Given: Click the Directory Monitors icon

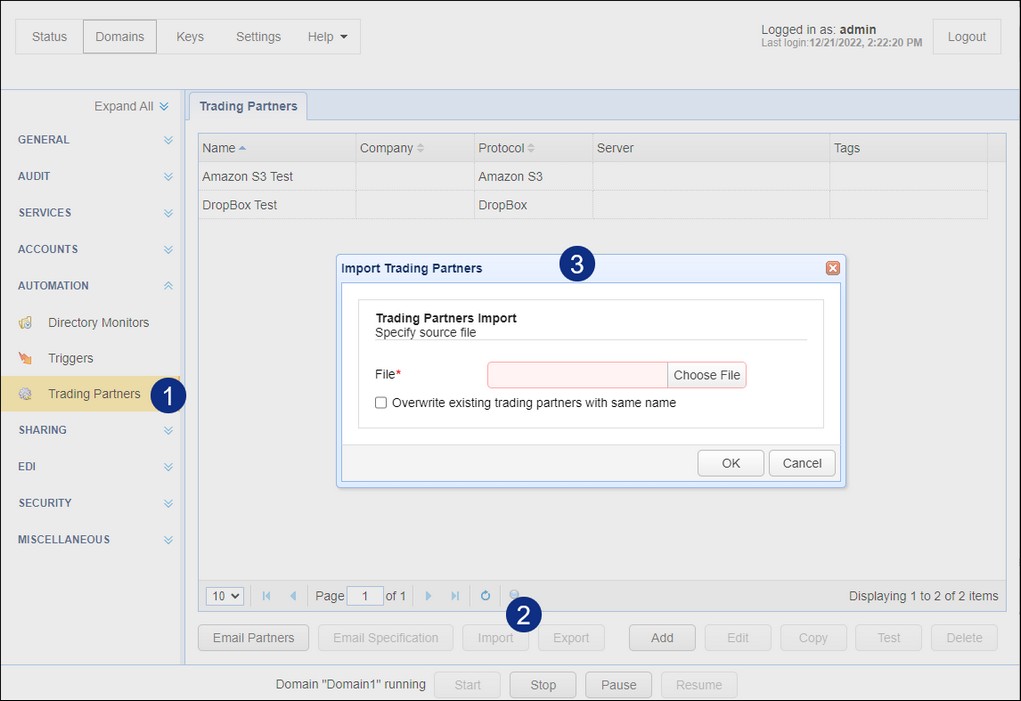Looking at the screenshot, I should coord(25,322).
